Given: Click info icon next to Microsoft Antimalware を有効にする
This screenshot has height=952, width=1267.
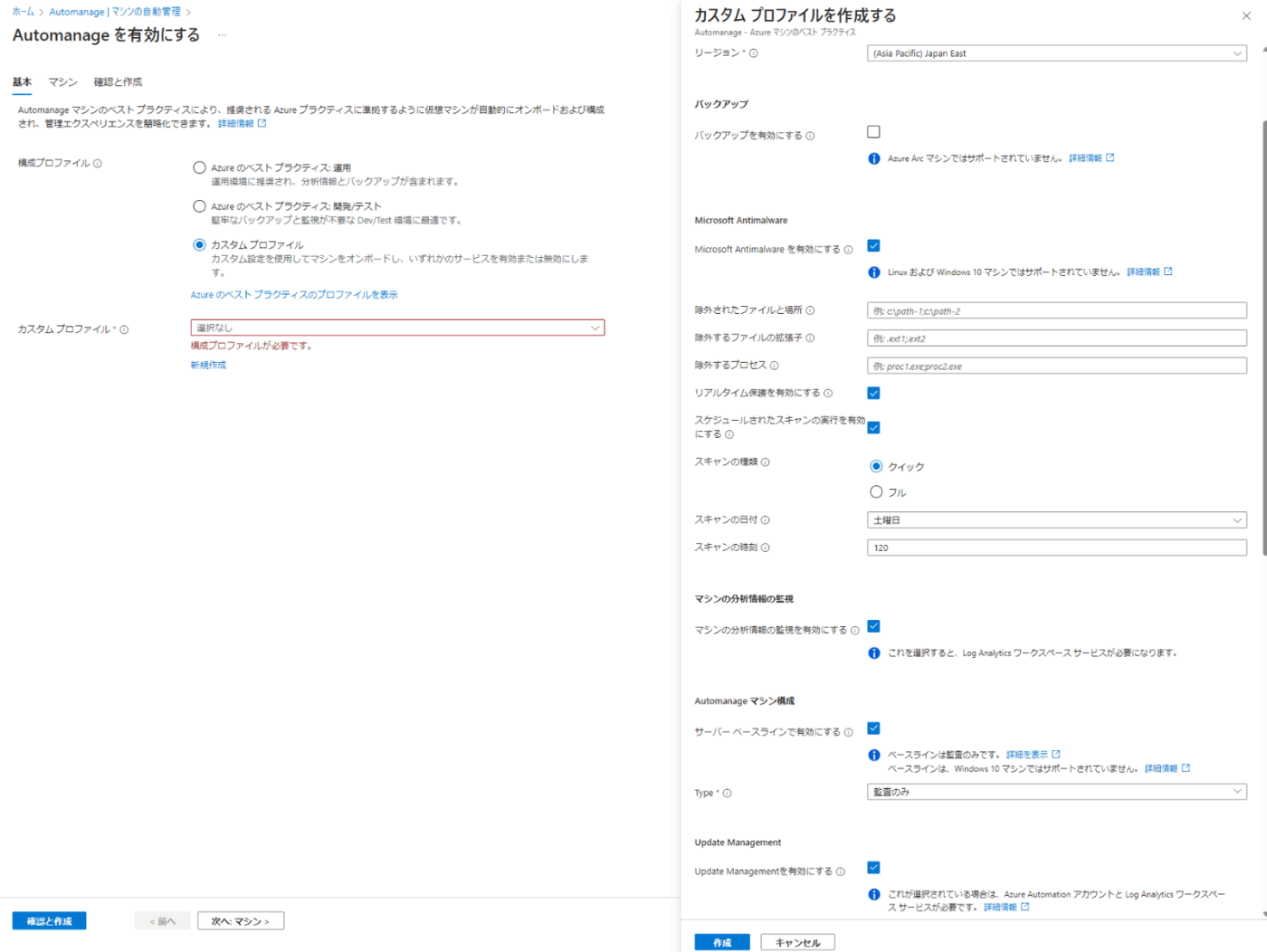Looking at the screenshot, I should tap(848, 250).
